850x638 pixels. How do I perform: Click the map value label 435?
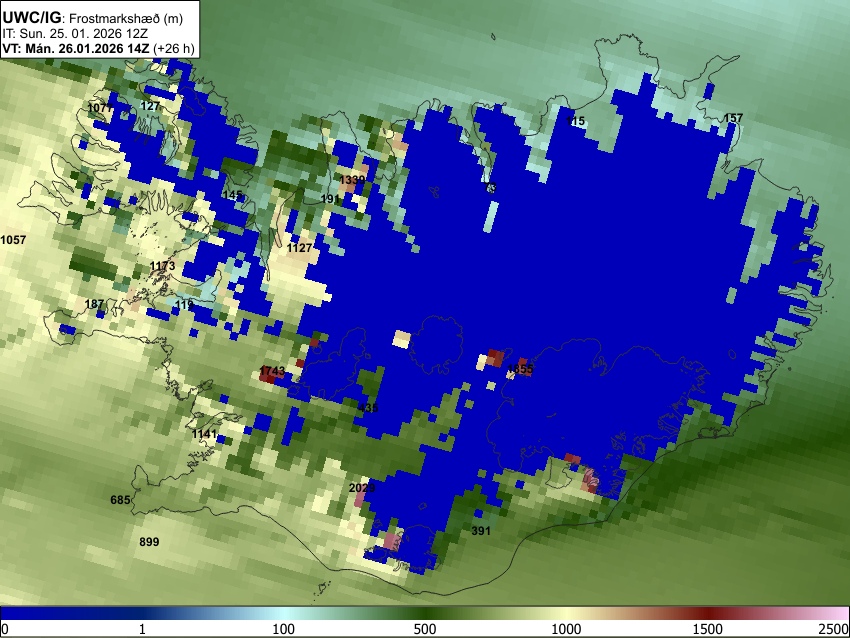[368, 408]
